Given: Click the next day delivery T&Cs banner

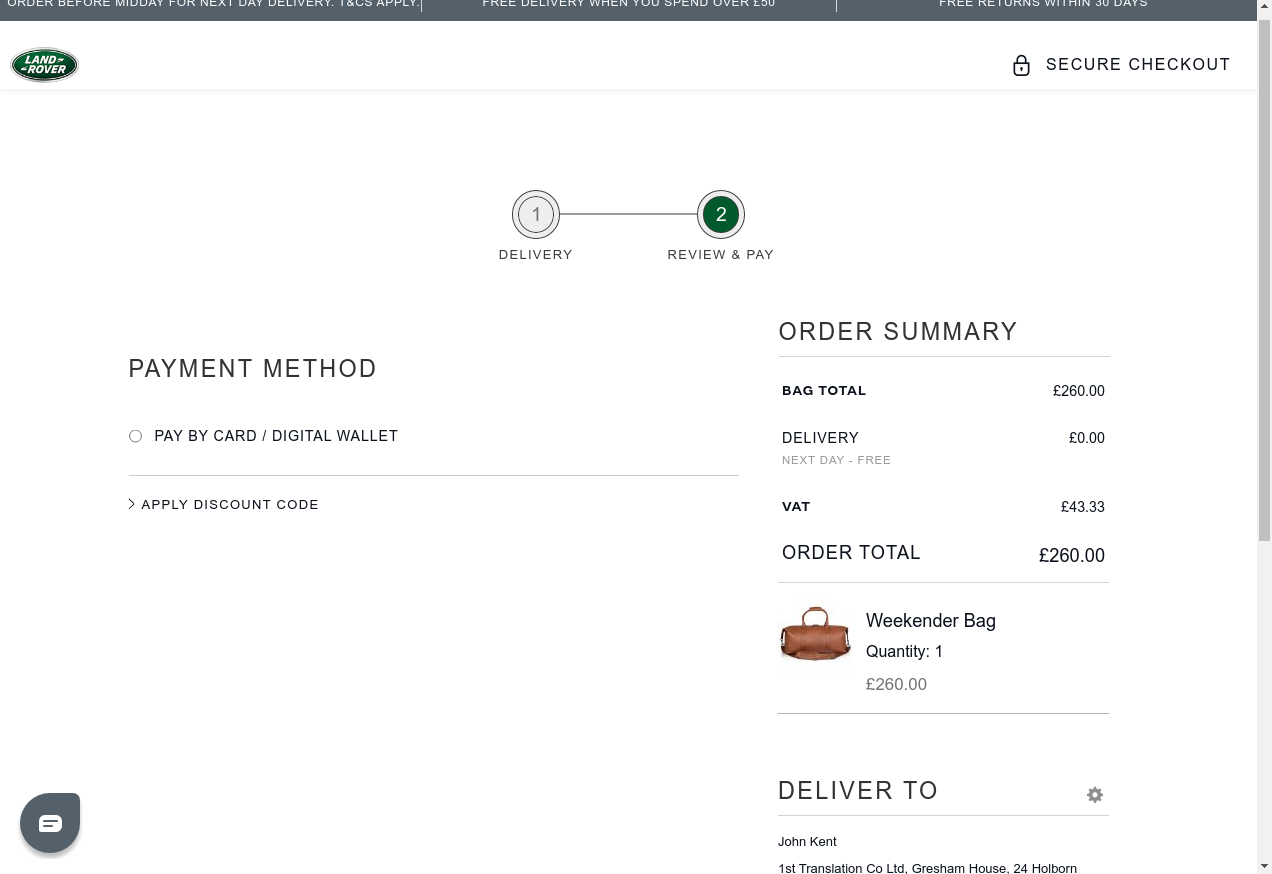Looking at the screenshot, I should pos(213,5).
